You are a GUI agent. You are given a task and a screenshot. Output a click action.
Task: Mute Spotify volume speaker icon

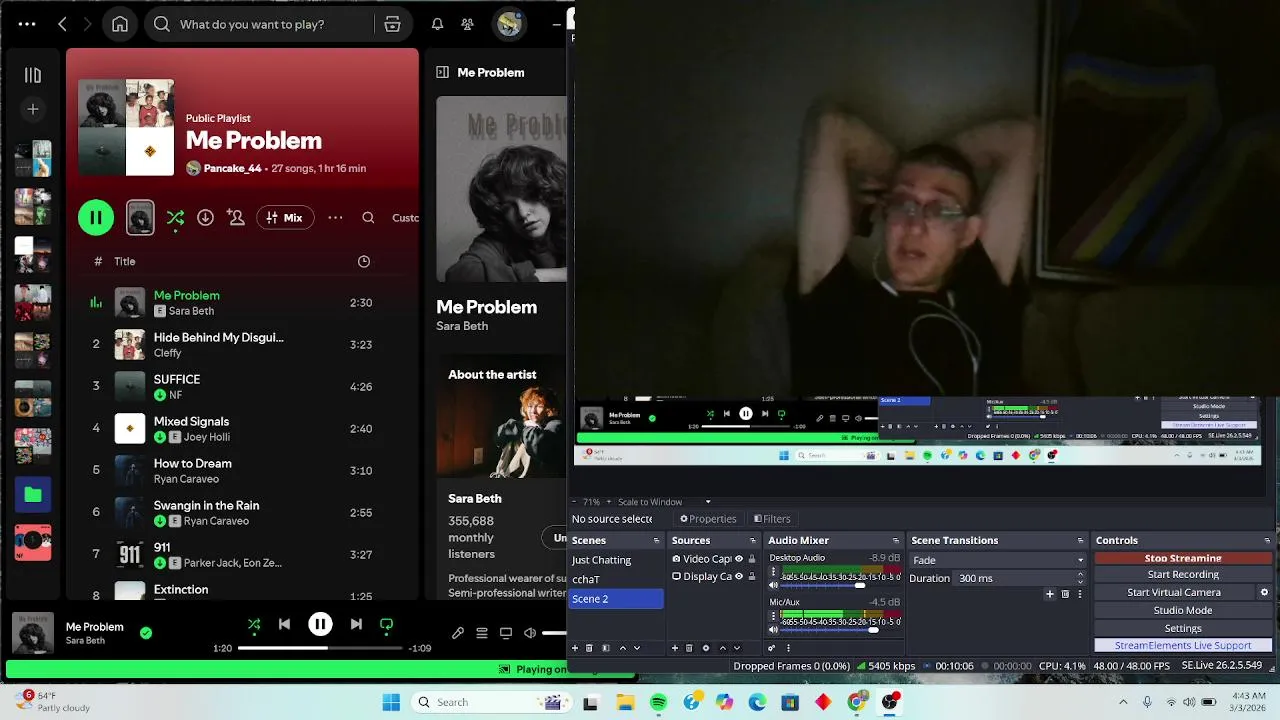point(530,633)
